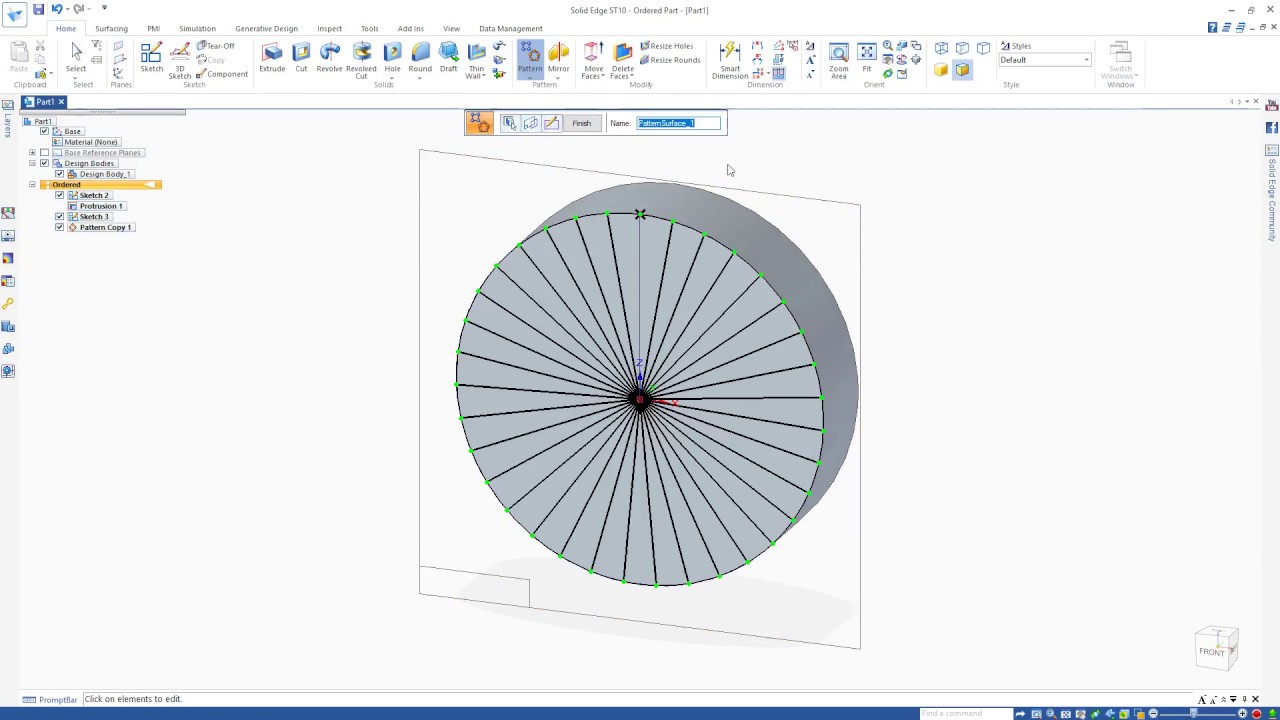Click the Move Faces tool

(x=594, y=60)
